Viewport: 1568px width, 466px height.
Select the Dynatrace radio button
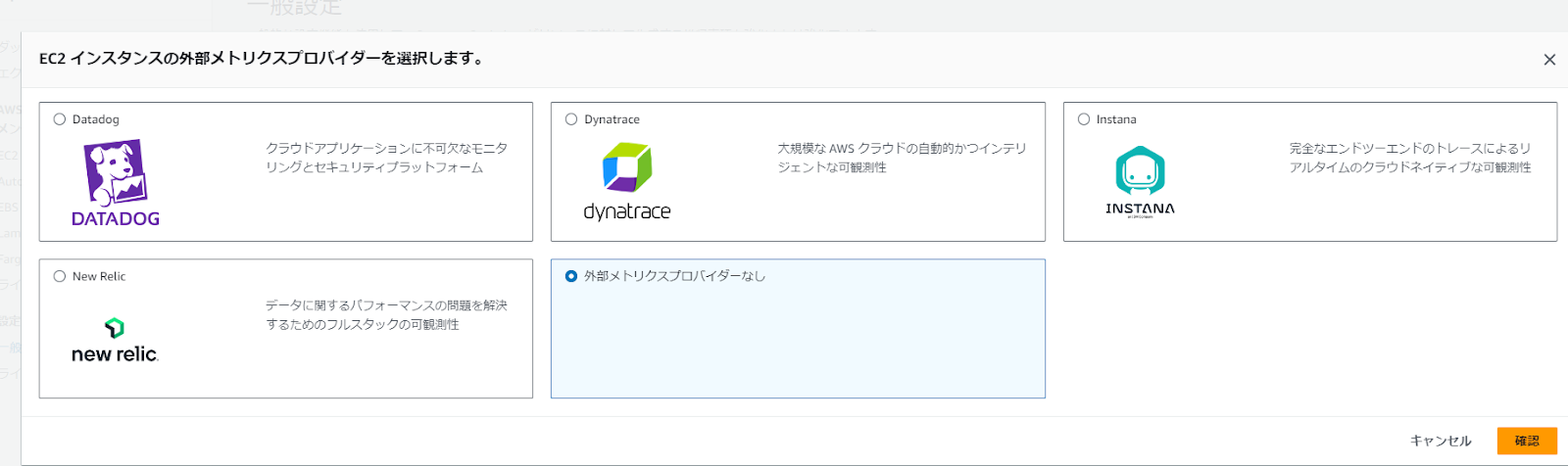point(571,119)
